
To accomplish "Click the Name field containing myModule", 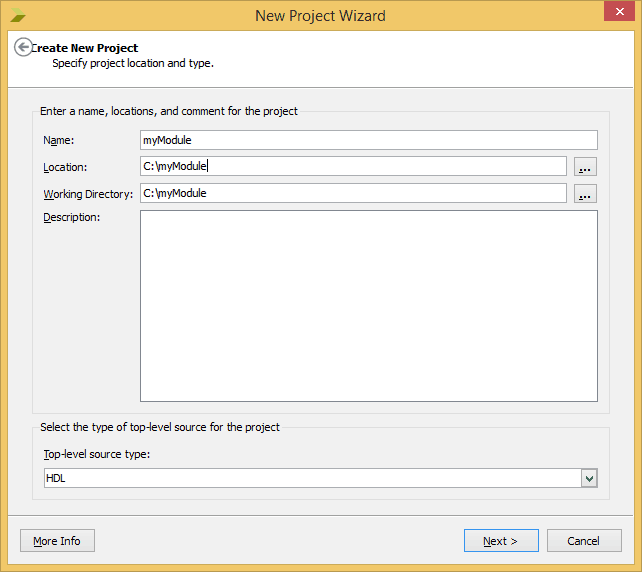I will pos(368,140).
